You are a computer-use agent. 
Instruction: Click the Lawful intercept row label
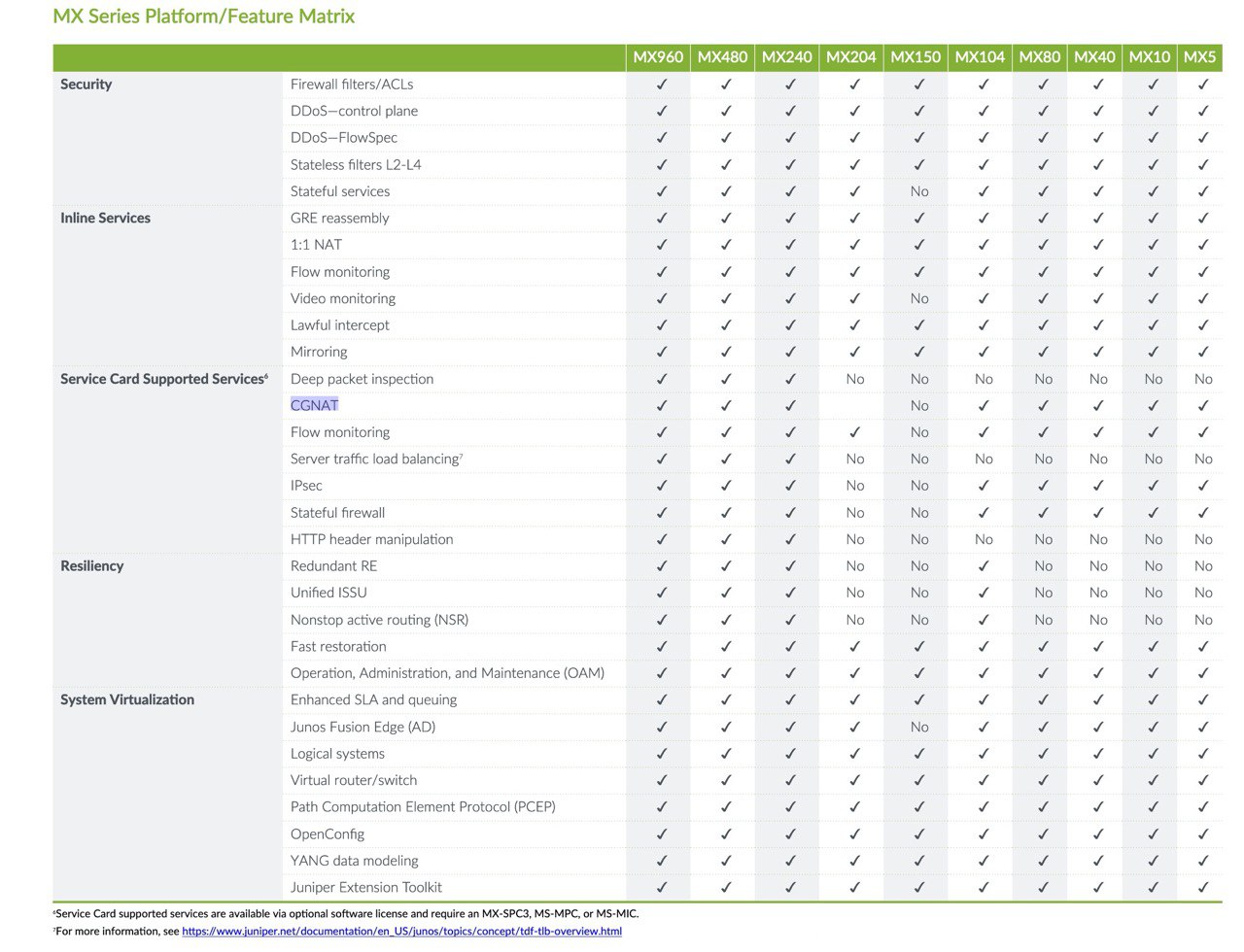click(x=339, y=325)
